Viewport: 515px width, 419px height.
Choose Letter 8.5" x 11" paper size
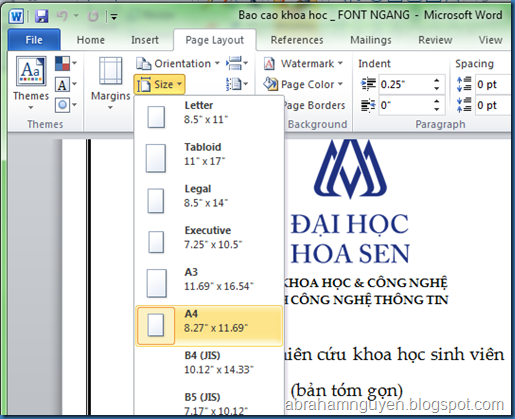[209, 117]
